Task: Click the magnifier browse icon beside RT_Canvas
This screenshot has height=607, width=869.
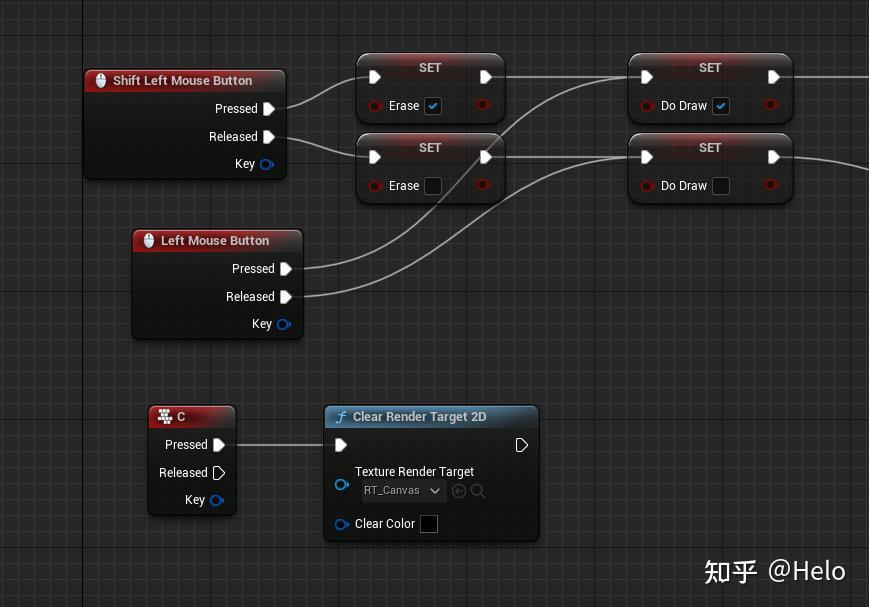Action: (x=477, y=491)
